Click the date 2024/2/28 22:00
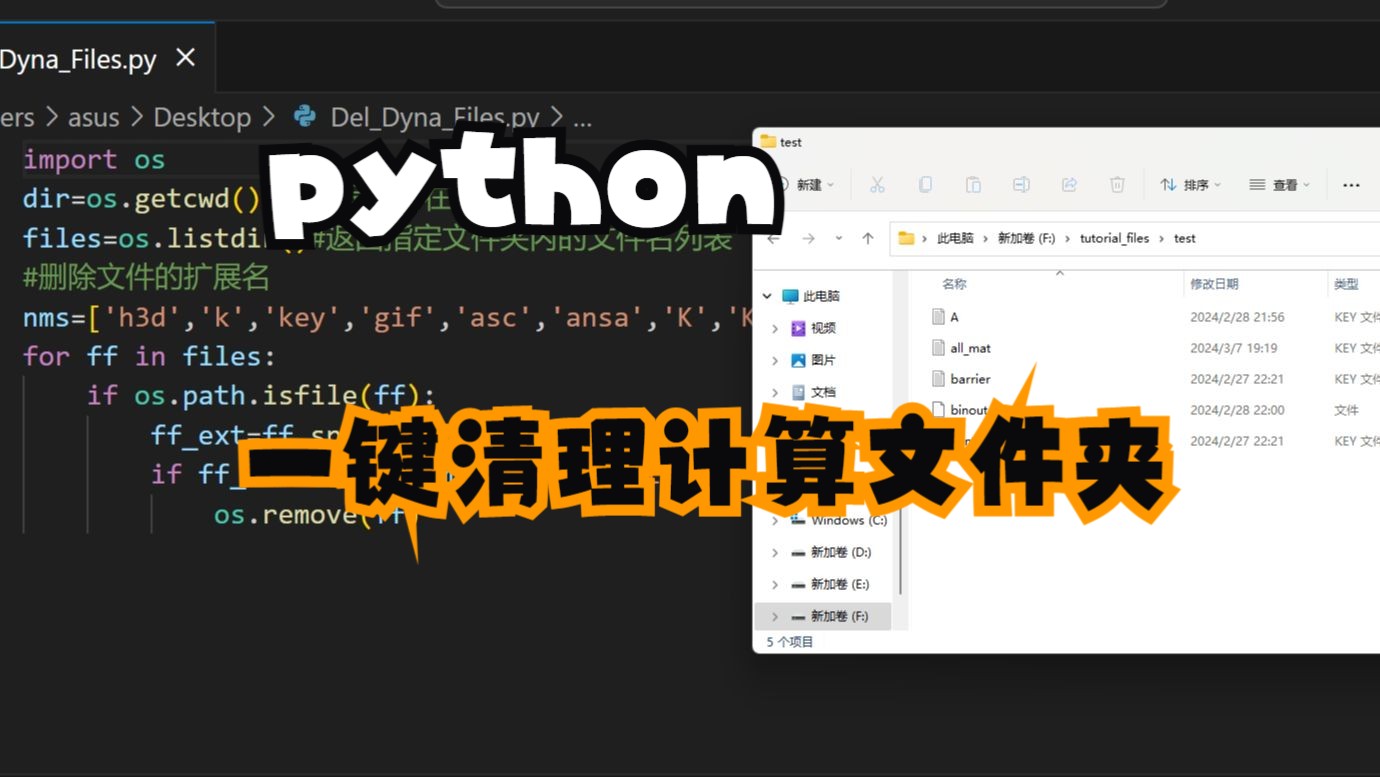Screen dimensions: 1380x777 point(1237,410)
